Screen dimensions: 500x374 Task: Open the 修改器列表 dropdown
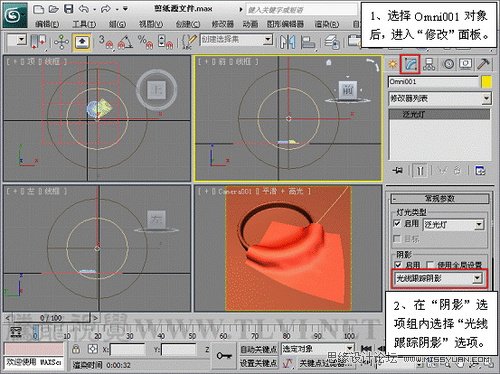(440, 99)
